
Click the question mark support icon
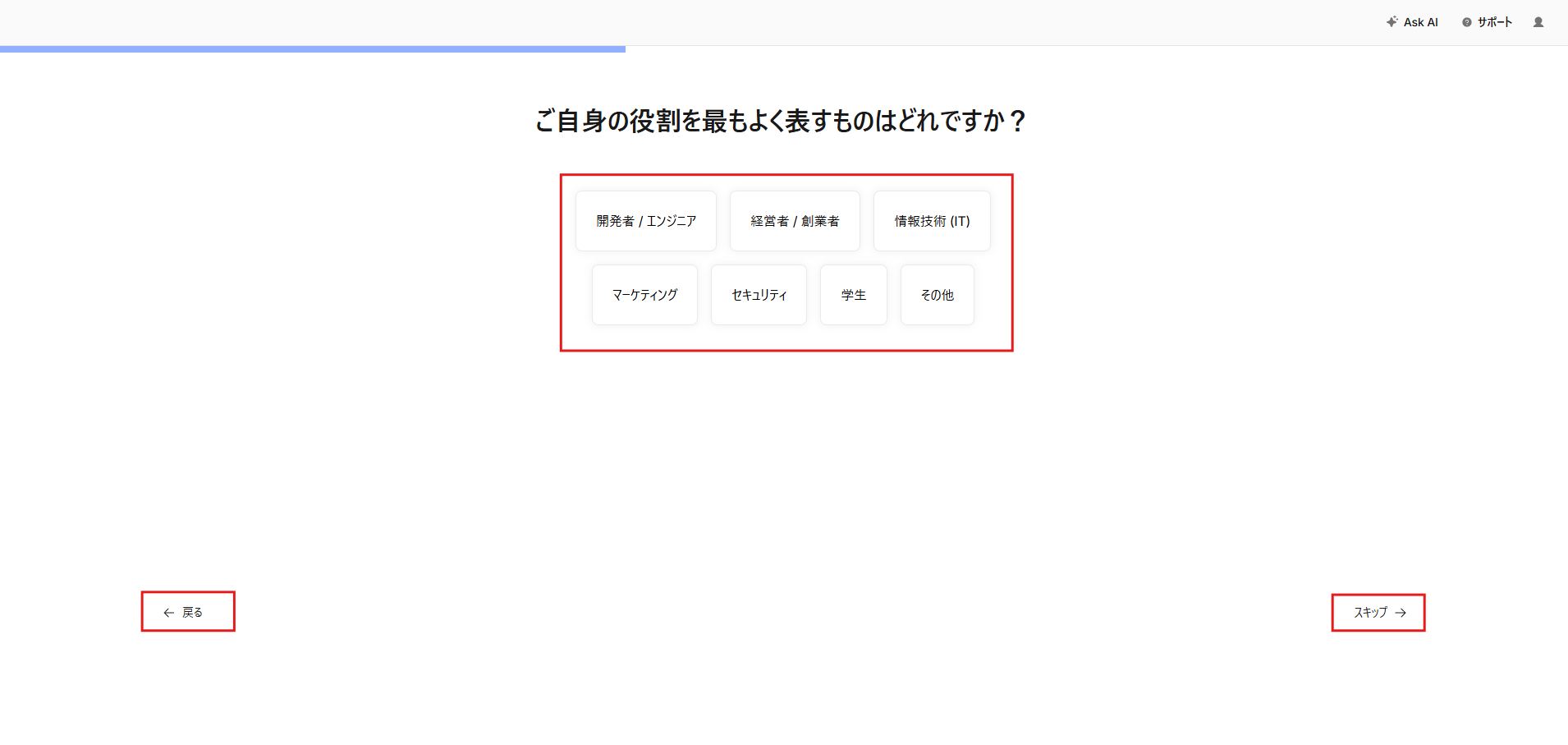tap(1466, 22)
